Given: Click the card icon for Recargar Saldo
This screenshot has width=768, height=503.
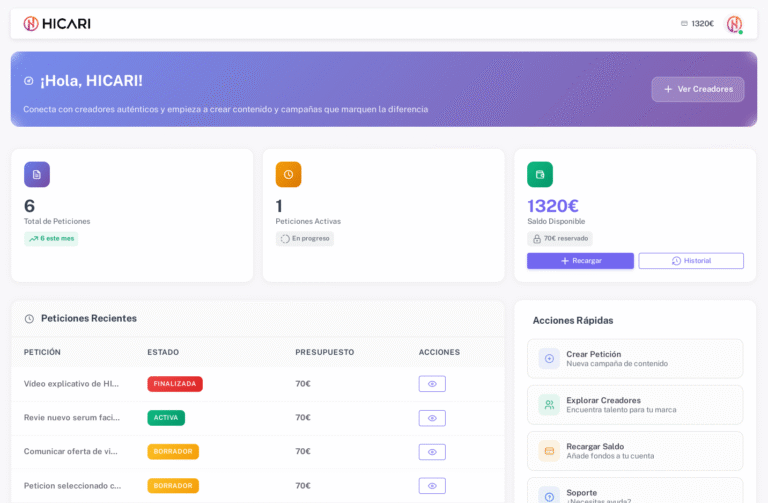Looking at the screenshot, I should click(x=549, y=451).
